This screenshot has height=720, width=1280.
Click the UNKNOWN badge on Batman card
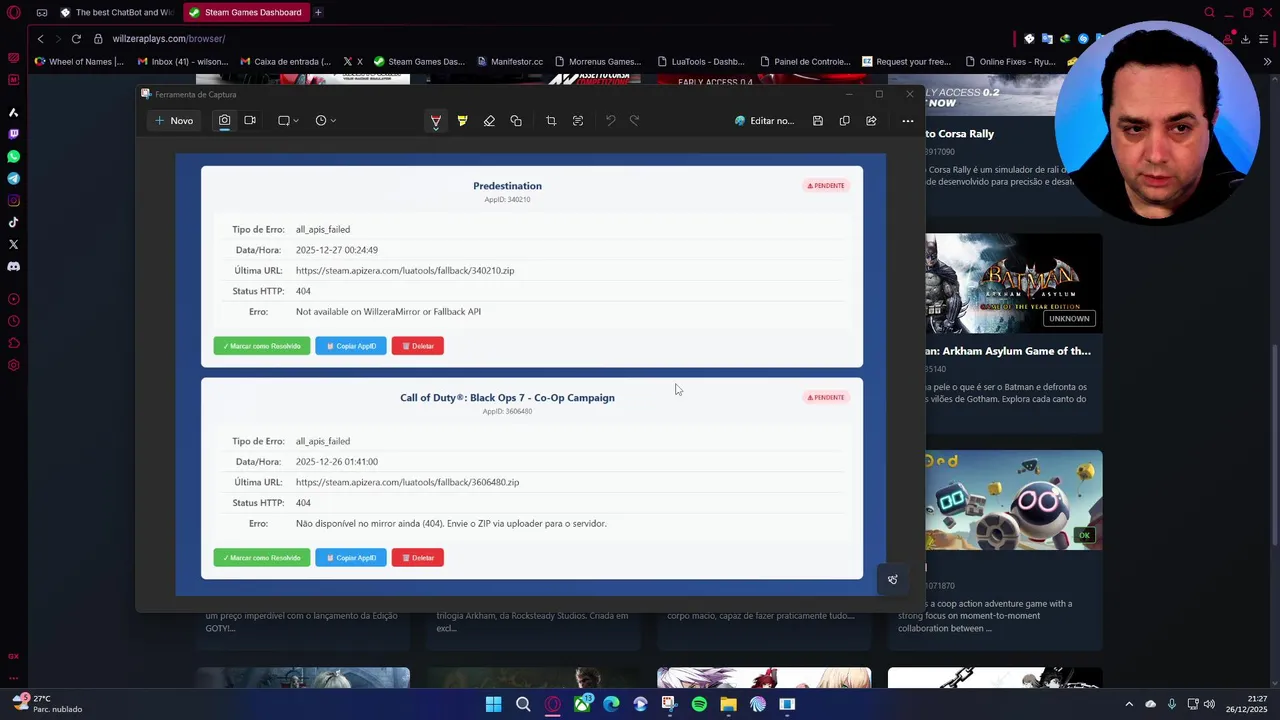click(1069, 318)
